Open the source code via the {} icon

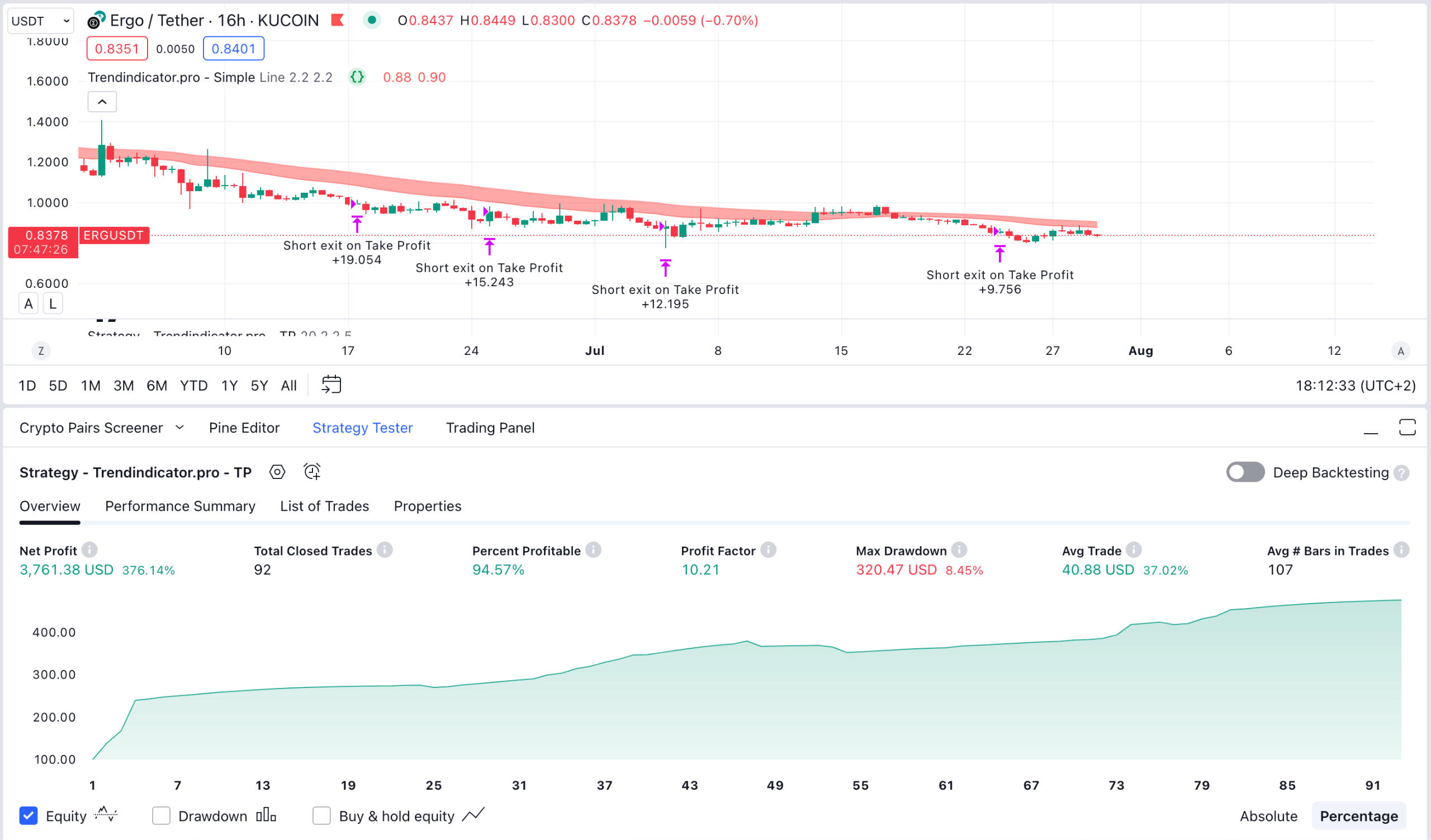coord(357,77)
